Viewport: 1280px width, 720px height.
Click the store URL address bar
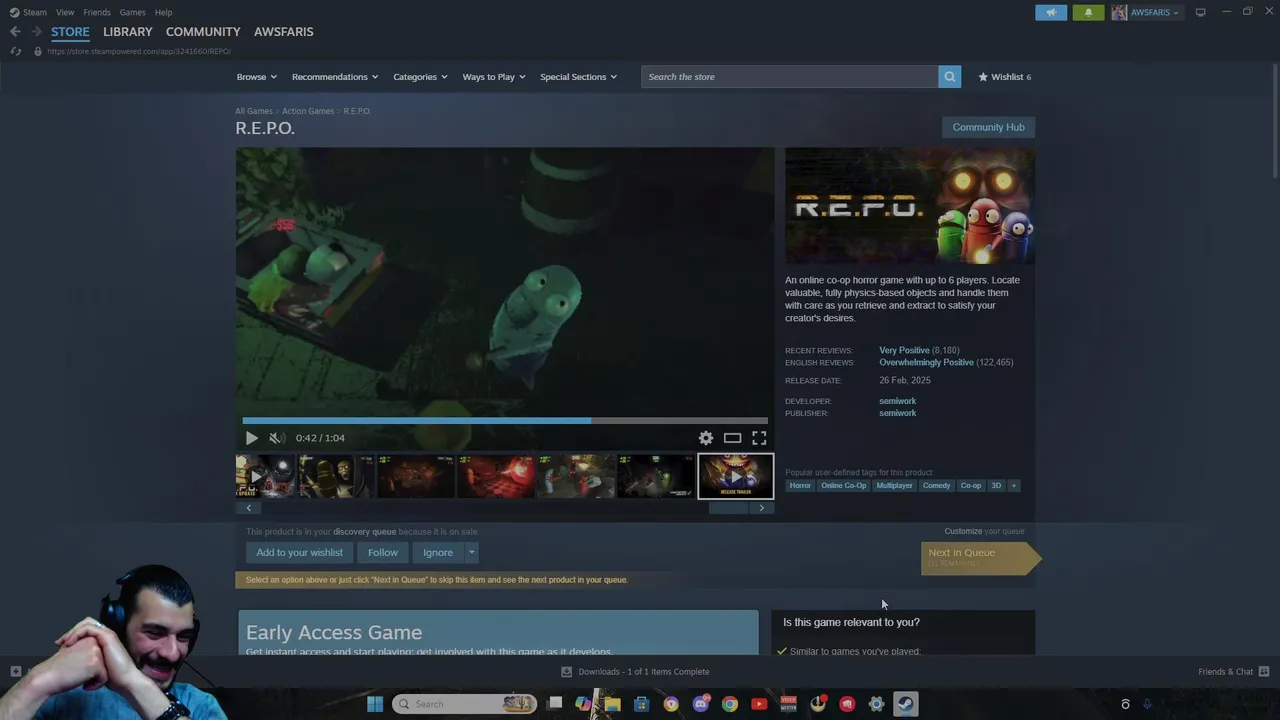[139, 51]
